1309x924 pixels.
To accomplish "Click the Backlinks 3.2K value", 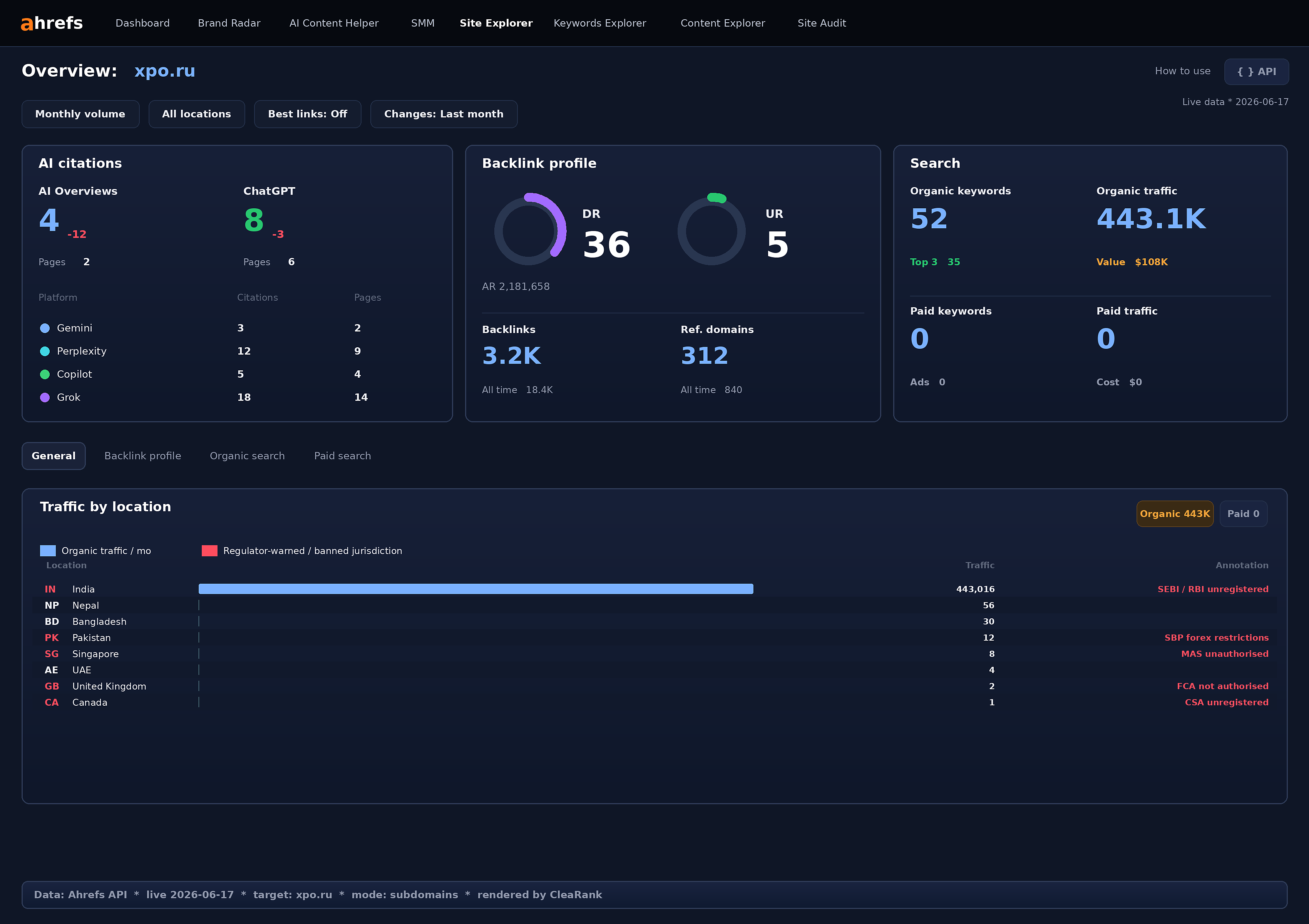I will pyautogui.click(x=511, y=356).
